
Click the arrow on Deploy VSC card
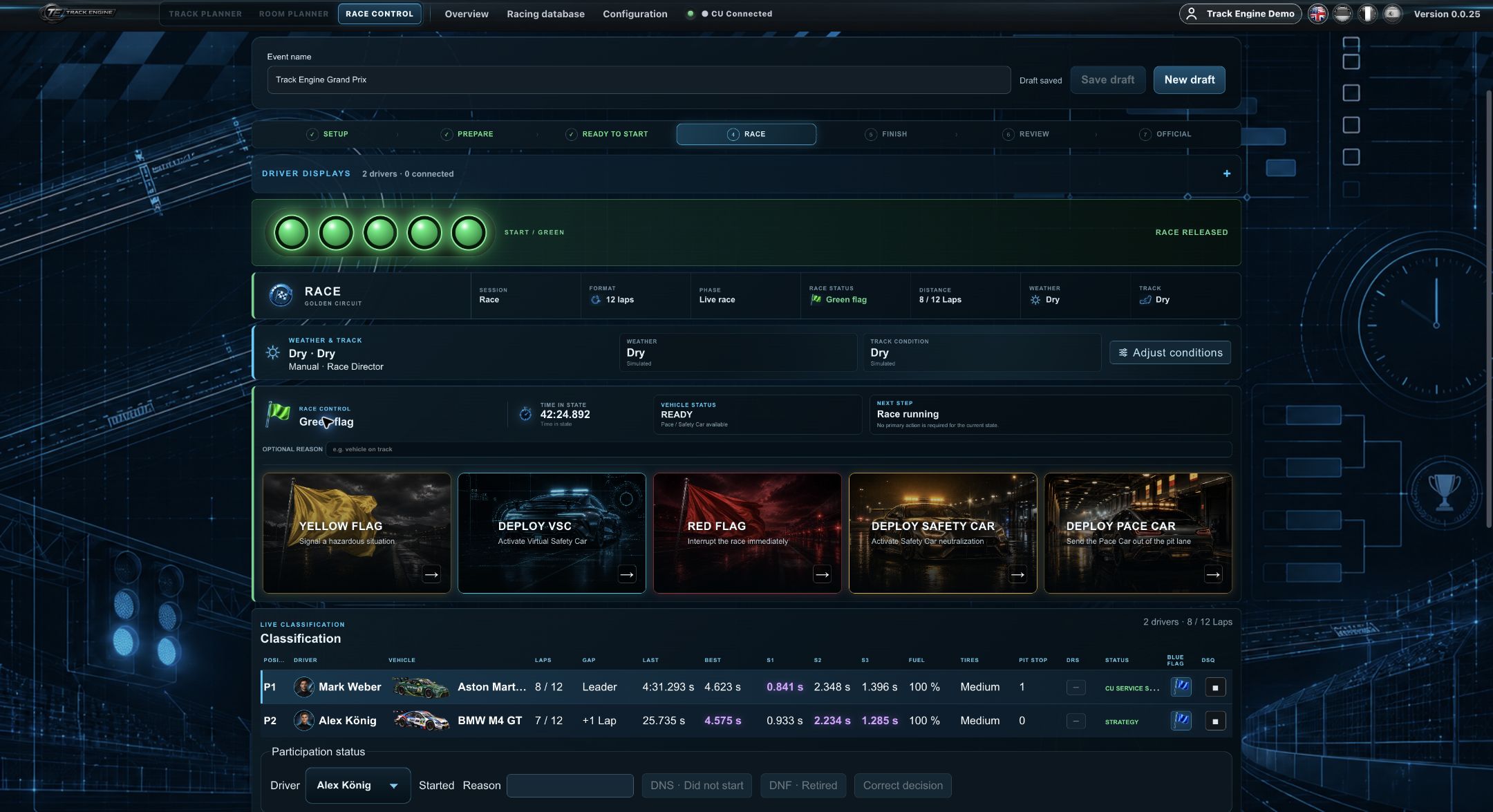627,574
